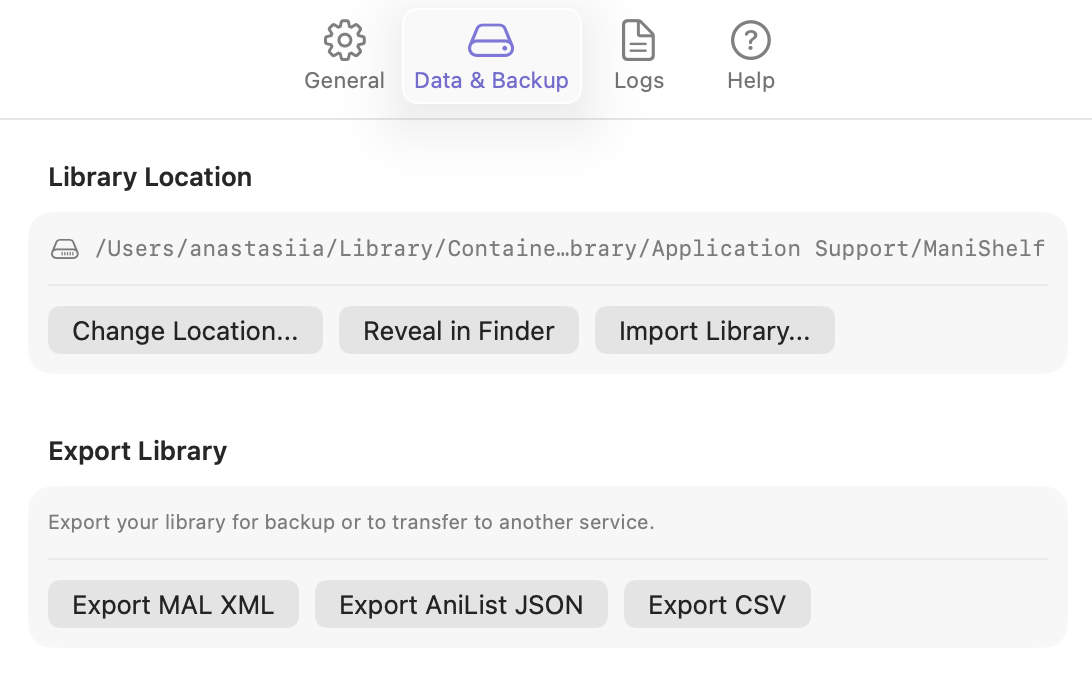This screenshot has width=1092, height=688.
Task: Select the Data & Backup drive icon
Action: click(x=491, y=40)
